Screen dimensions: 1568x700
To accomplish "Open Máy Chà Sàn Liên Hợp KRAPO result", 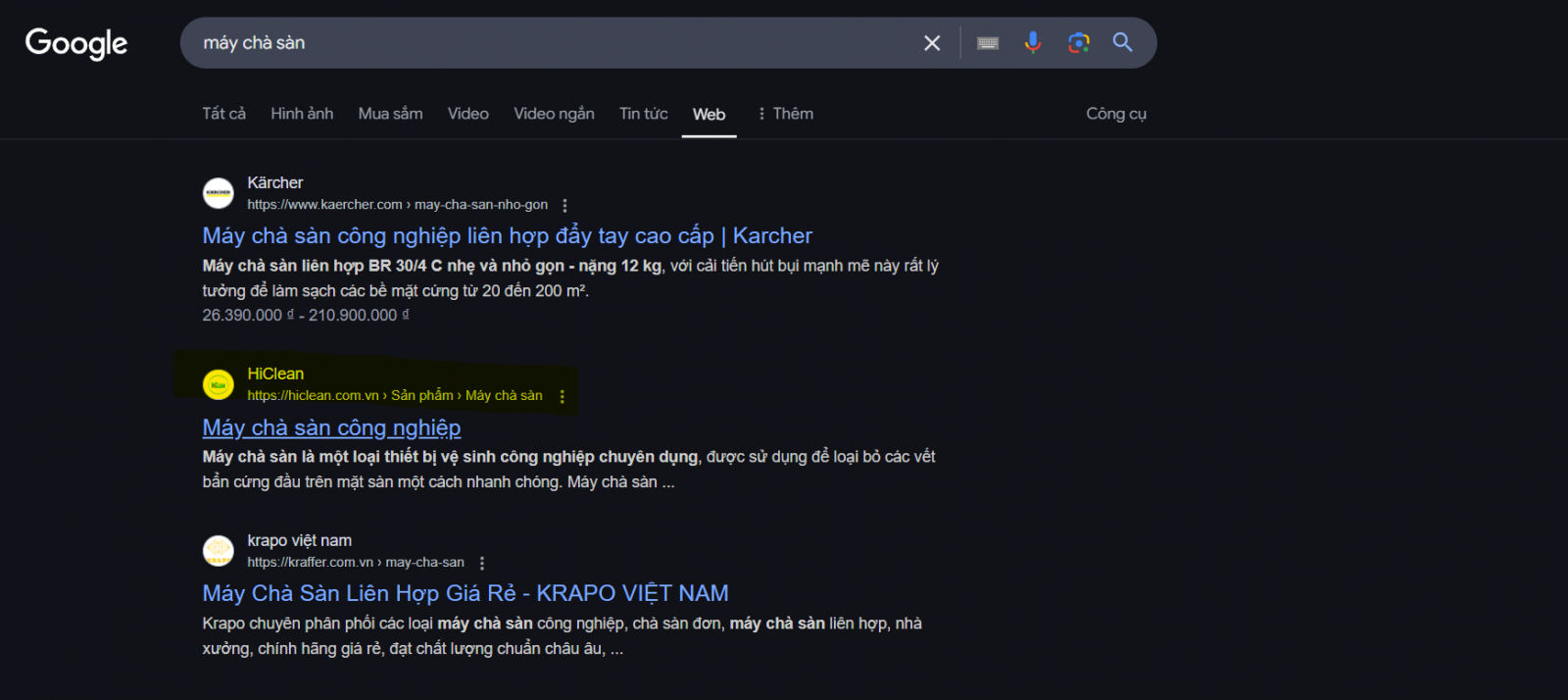I will coord(465,593).
